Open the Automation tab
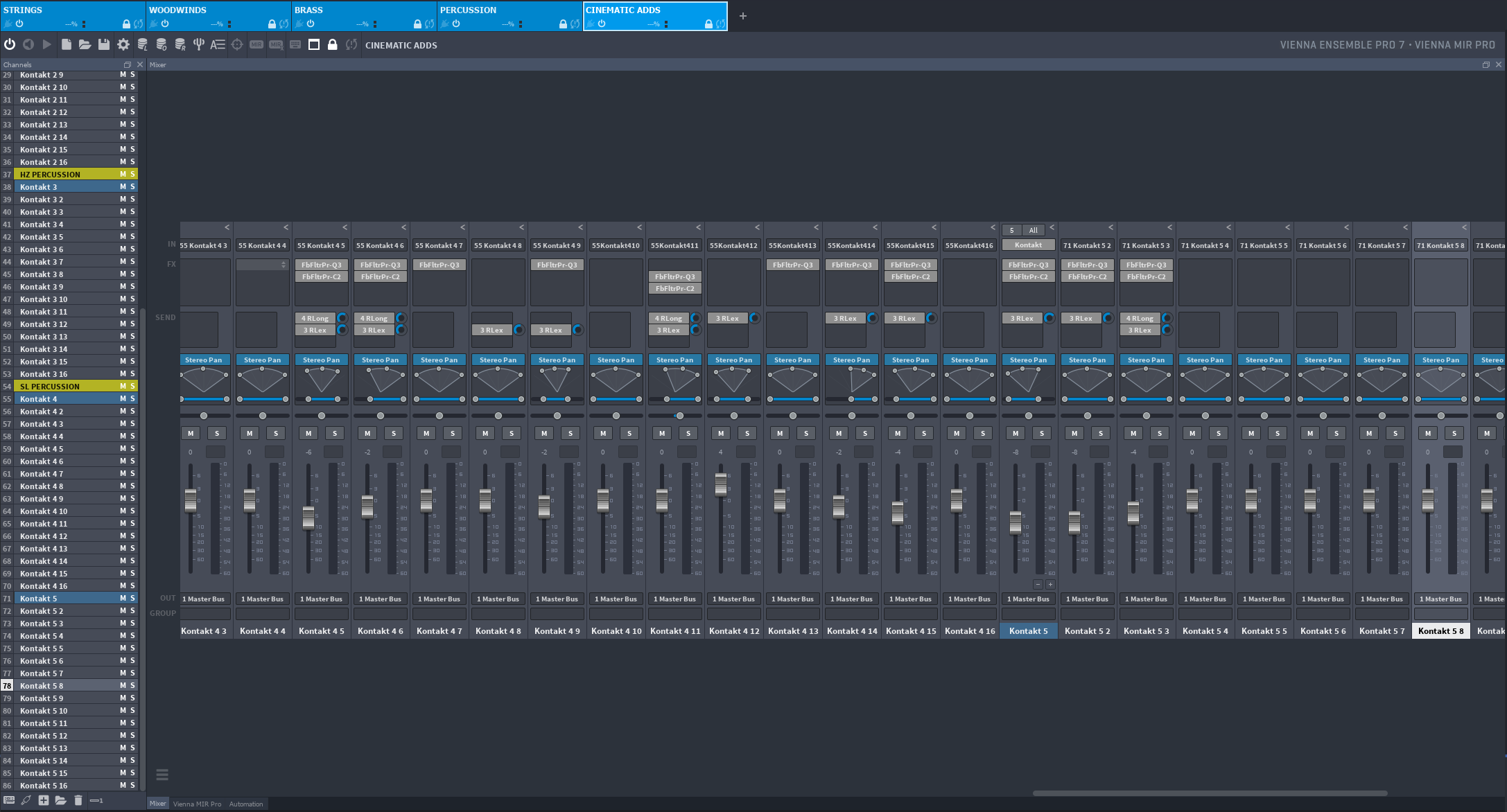 pos(246,804)
